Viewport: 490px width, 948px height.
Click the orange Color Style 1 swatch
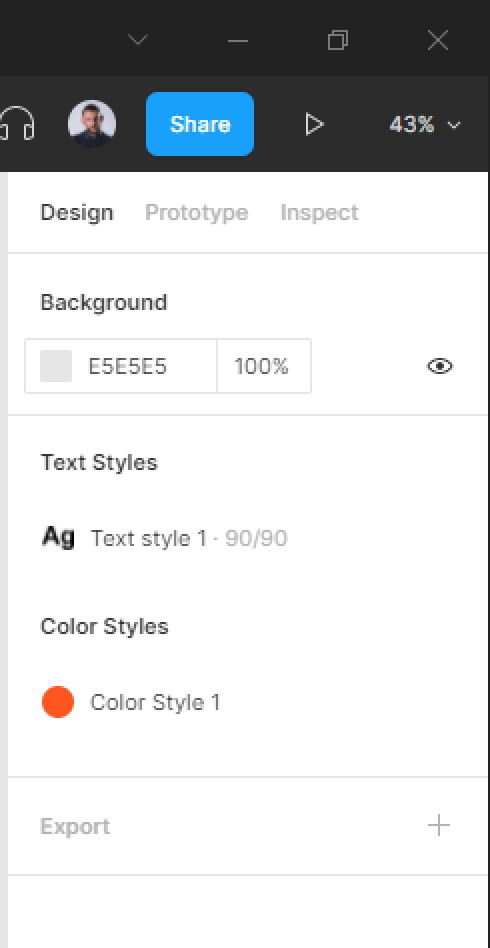pos(58,702)
